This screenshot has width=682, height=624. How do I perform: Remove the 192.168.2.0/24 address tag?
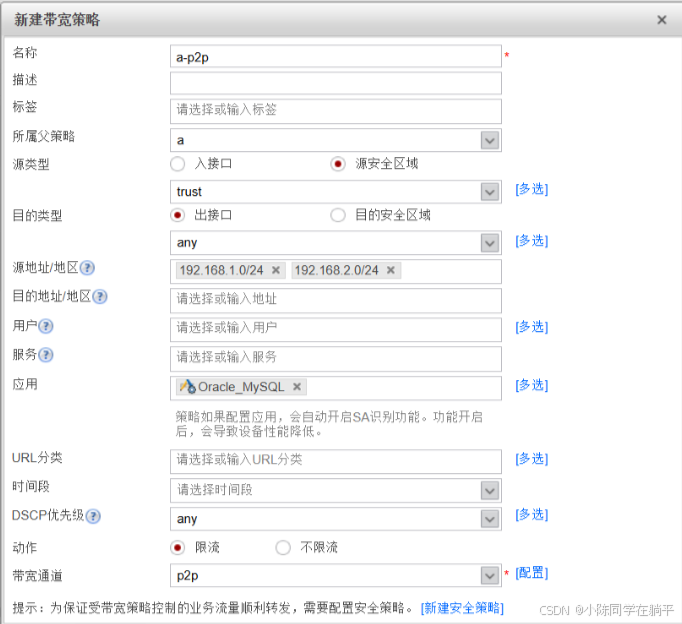pos(391,270)
